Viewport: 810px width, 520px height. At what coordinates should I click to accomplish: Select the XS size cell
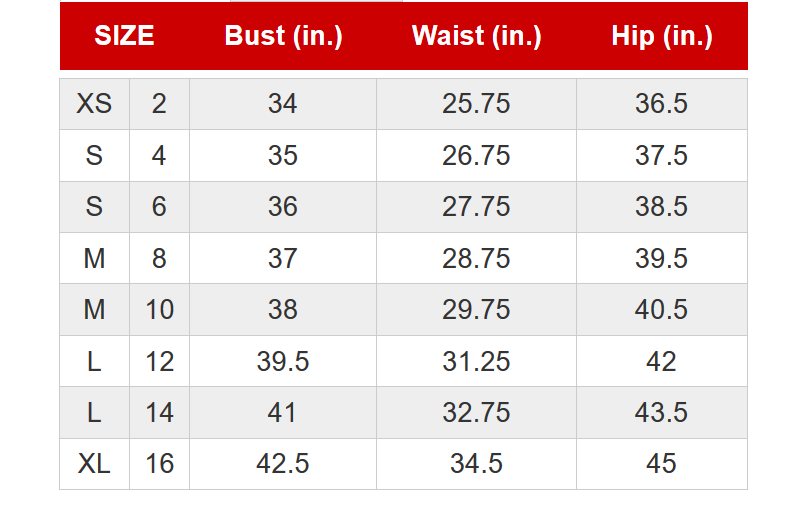pos(94,104)
